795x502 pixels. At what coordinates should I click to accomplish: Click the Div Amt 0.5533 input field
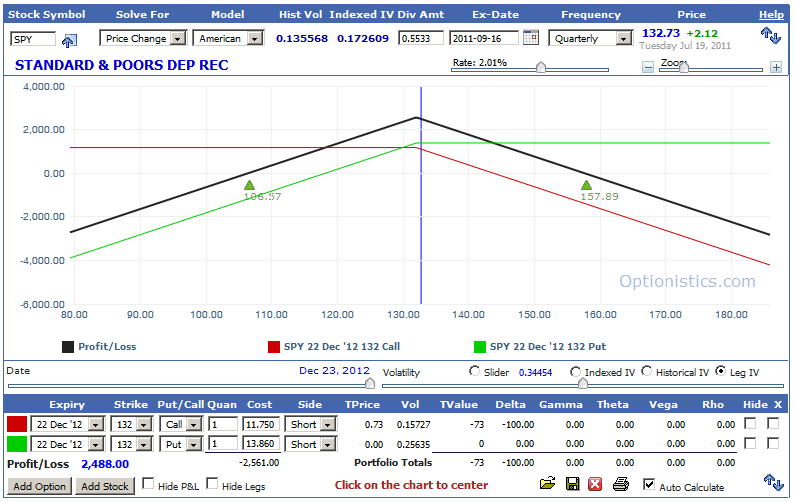(421, 39)
